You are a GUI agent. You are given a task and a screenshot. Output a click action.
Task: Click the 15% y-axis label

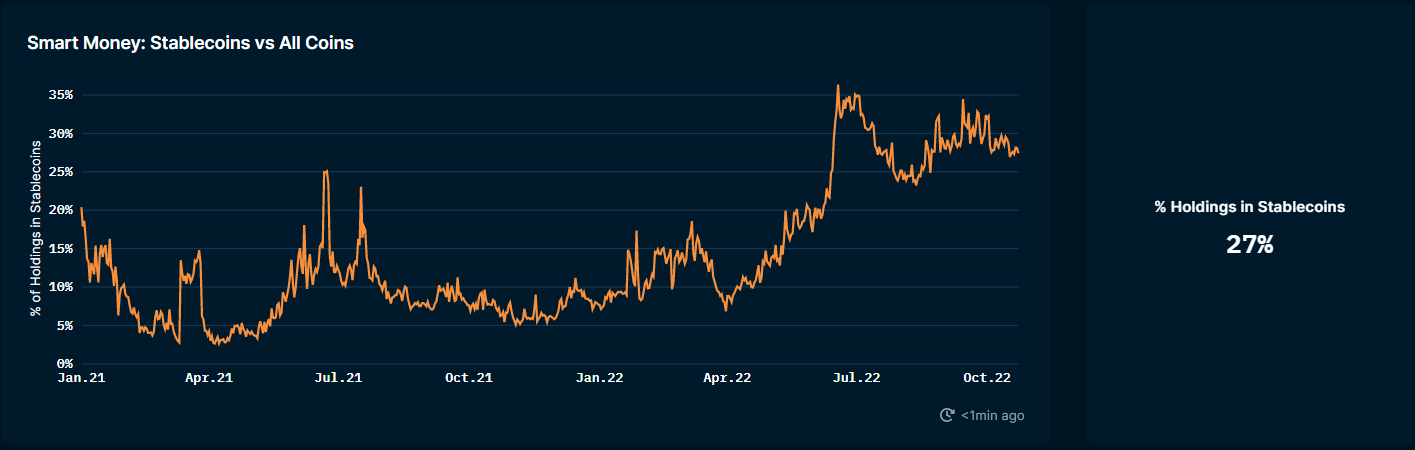[x=60, y=248]
